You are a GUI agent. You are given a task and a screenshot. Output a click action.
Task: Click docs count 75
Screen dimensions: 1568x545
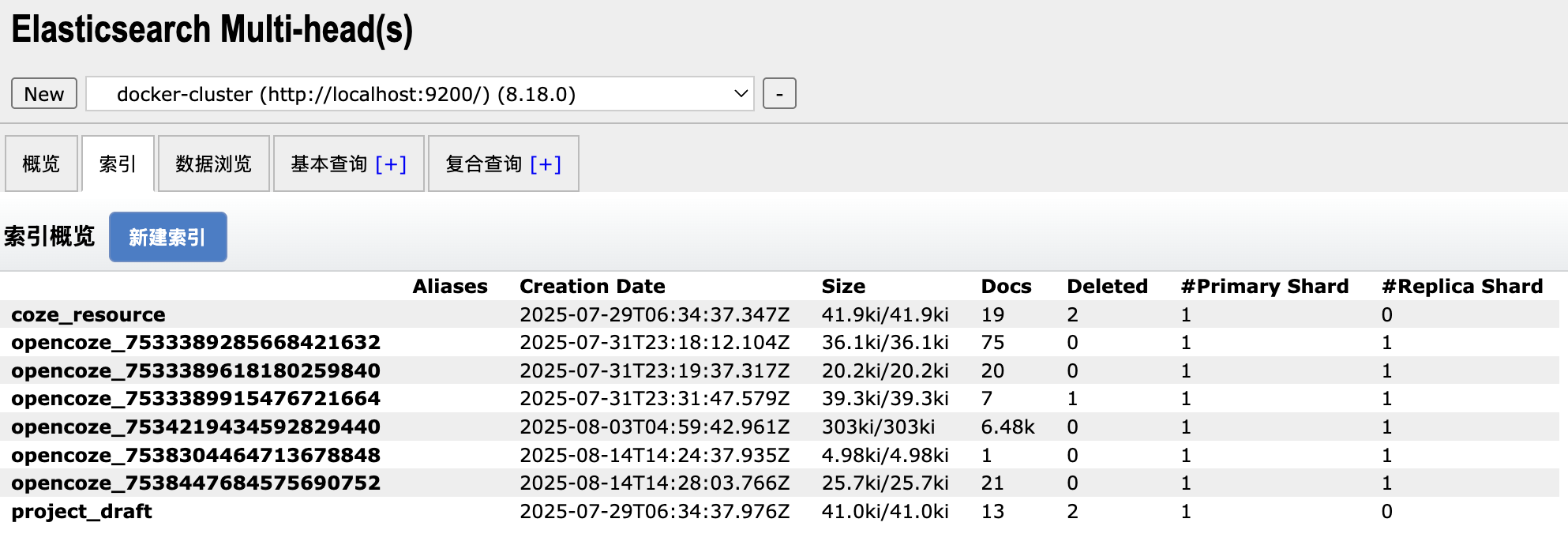click(992, 342)
